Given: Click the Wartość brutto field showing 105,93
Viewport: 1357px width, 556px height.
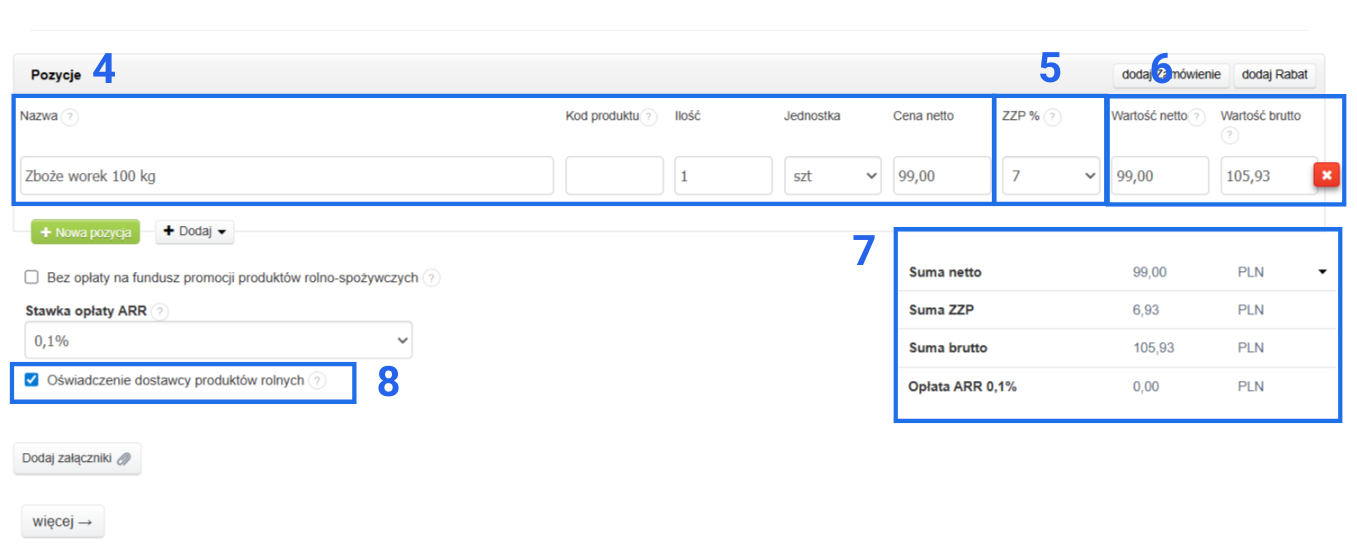Looking at the screenshot, I should [x=1267, y=176].
